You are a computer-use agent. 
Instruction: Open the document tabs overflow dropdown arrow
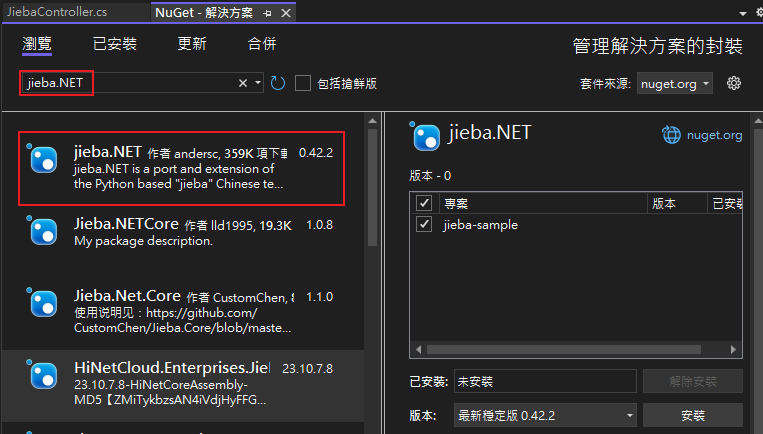coord(743,14)
